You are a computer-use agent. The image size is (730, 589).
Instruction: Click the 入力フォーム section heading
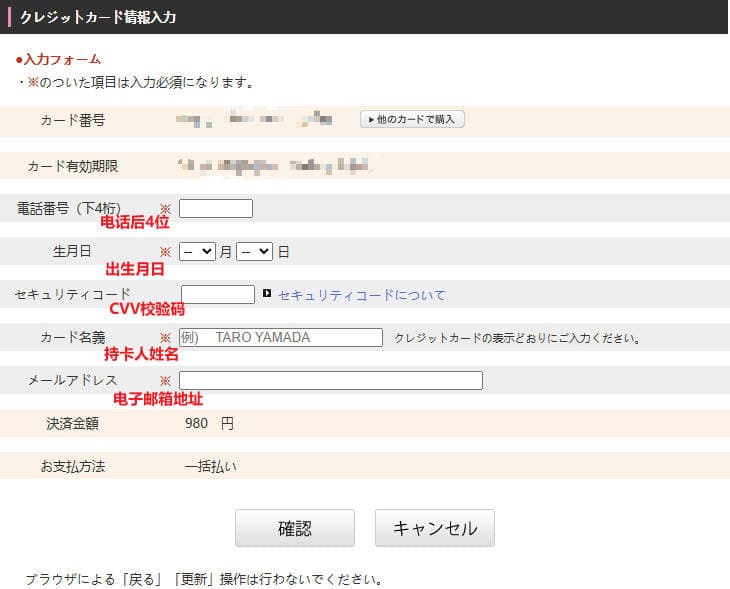click(58, 60)
